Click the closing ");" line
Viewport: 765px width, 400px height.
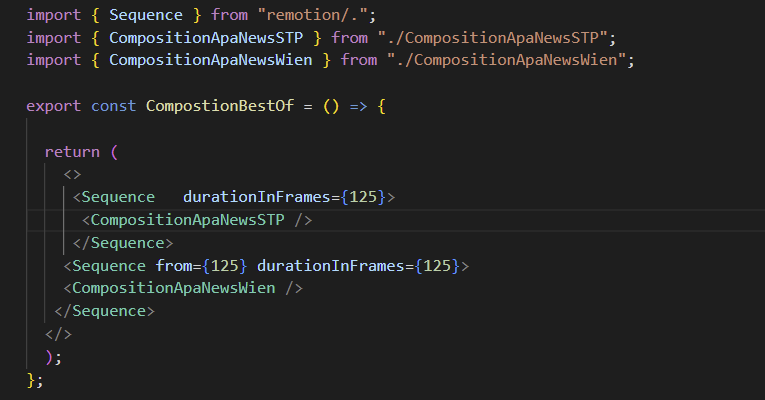[x=54, y=358]
